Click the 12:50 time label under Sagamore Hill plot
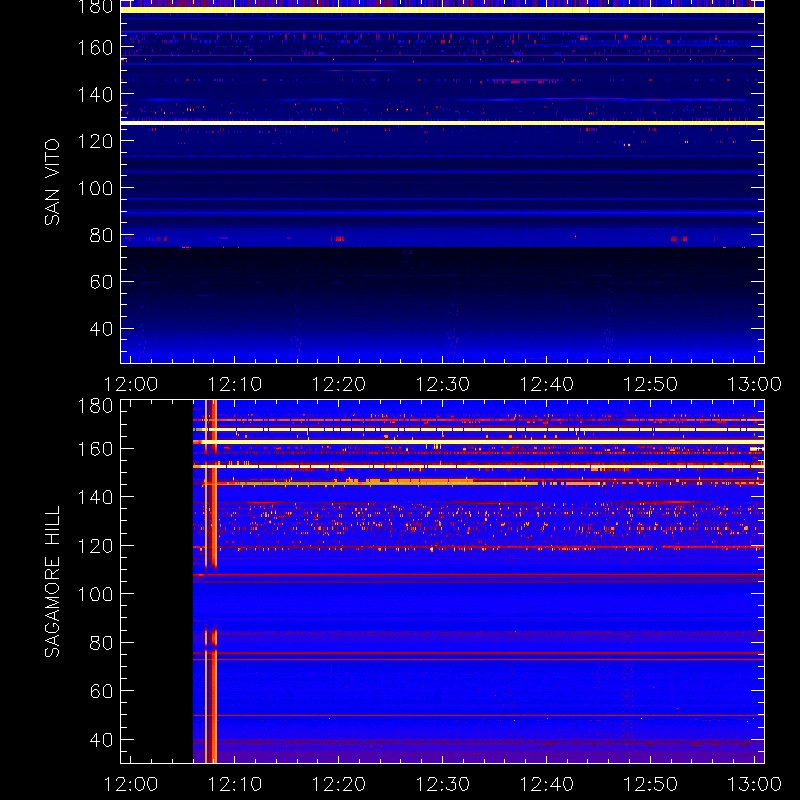 tap(651, 784)
